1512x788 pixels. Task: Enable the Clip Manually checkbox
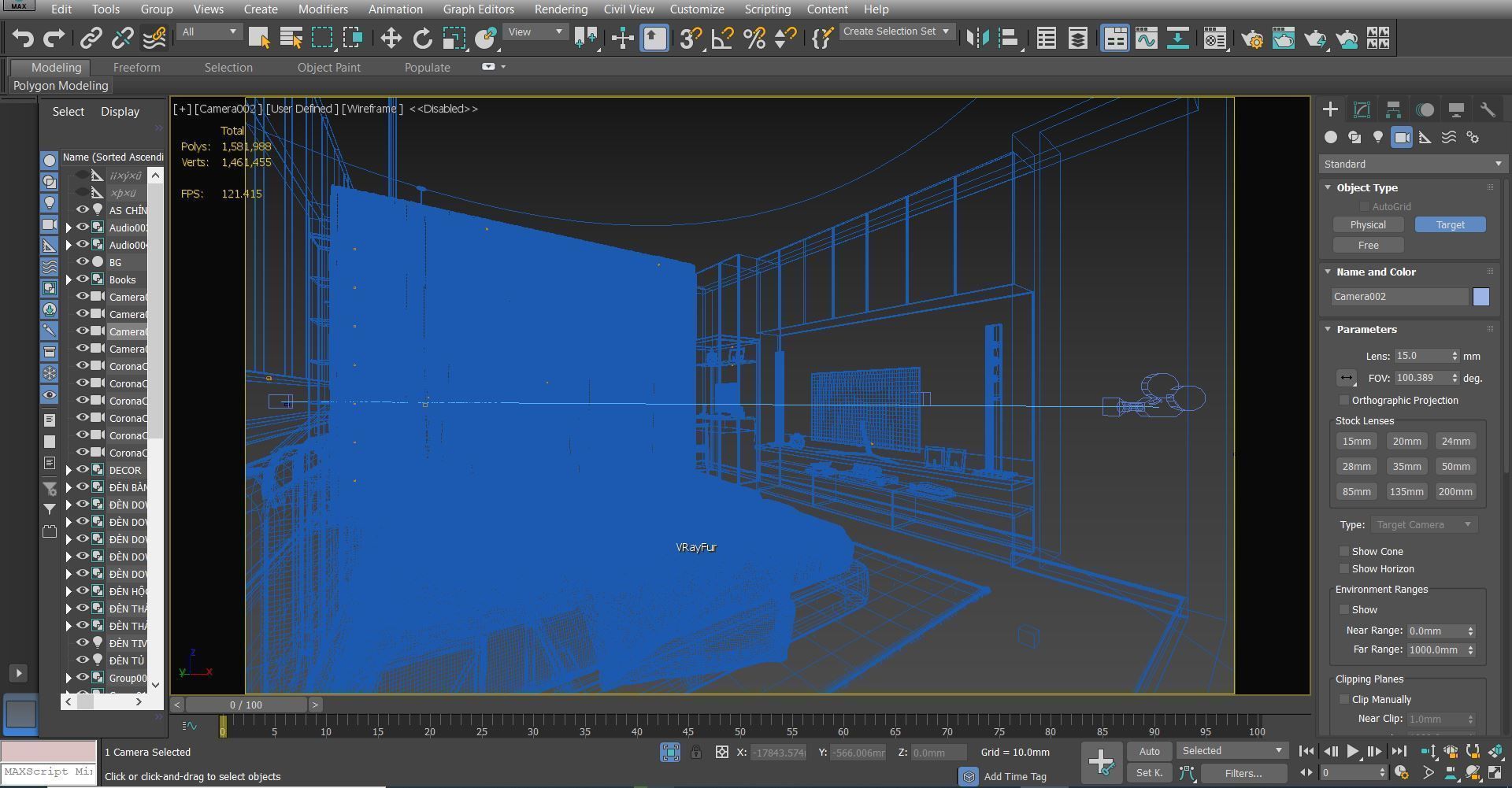tap(1344, 700)
